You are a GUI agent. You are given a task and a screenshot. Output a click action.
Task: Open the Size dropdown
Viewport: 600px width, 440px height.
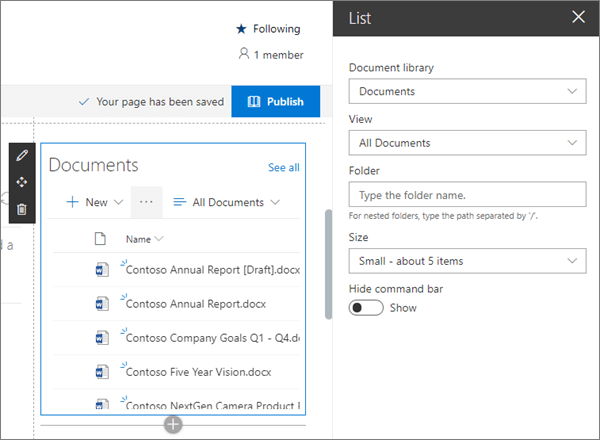click(x=467, y=261)
